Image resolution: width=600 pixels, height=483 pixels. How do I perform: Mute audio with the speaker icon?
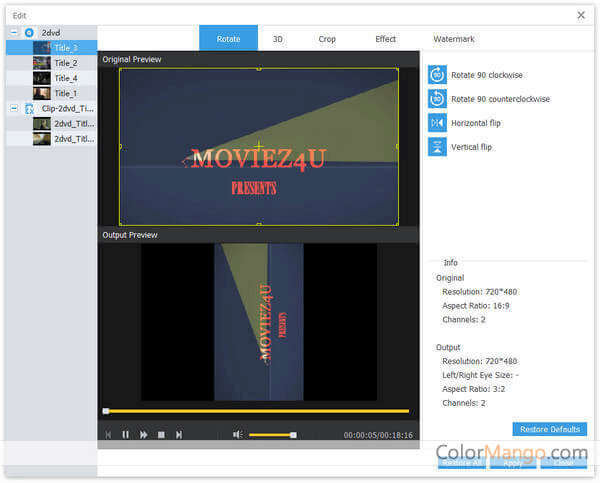tap(238, 435)
